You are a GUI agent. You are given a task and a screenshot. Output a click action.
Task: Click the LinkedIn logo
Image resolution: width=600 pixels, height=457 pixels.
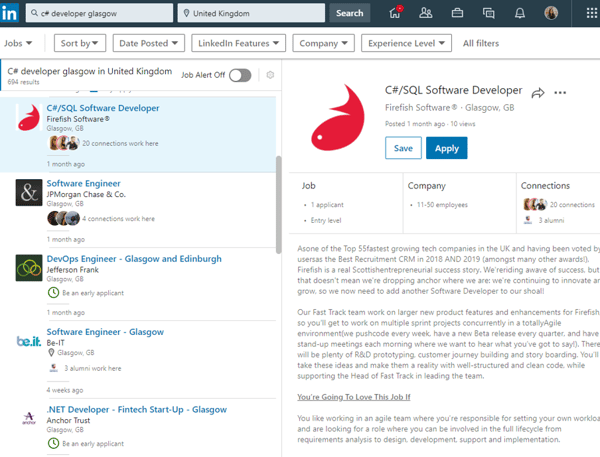pyautogui.click(x=9, y=13)
